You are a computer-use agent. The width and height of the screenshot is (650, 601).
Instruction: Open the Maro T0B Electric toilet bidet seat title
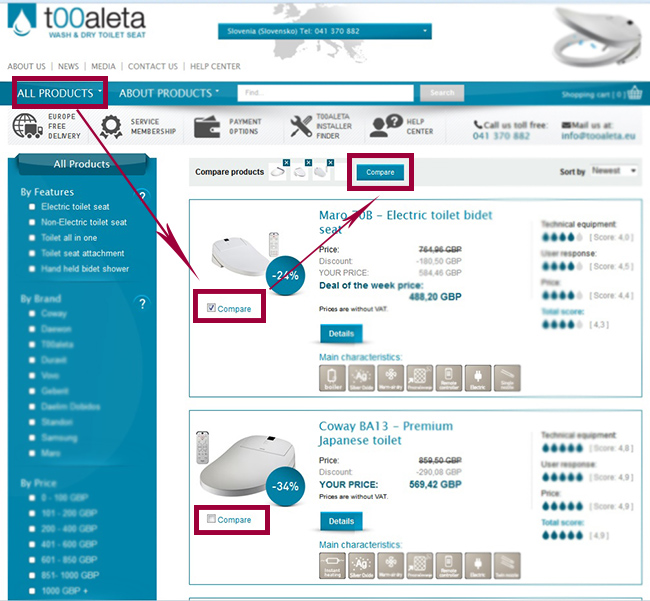[x=405, y=222]
